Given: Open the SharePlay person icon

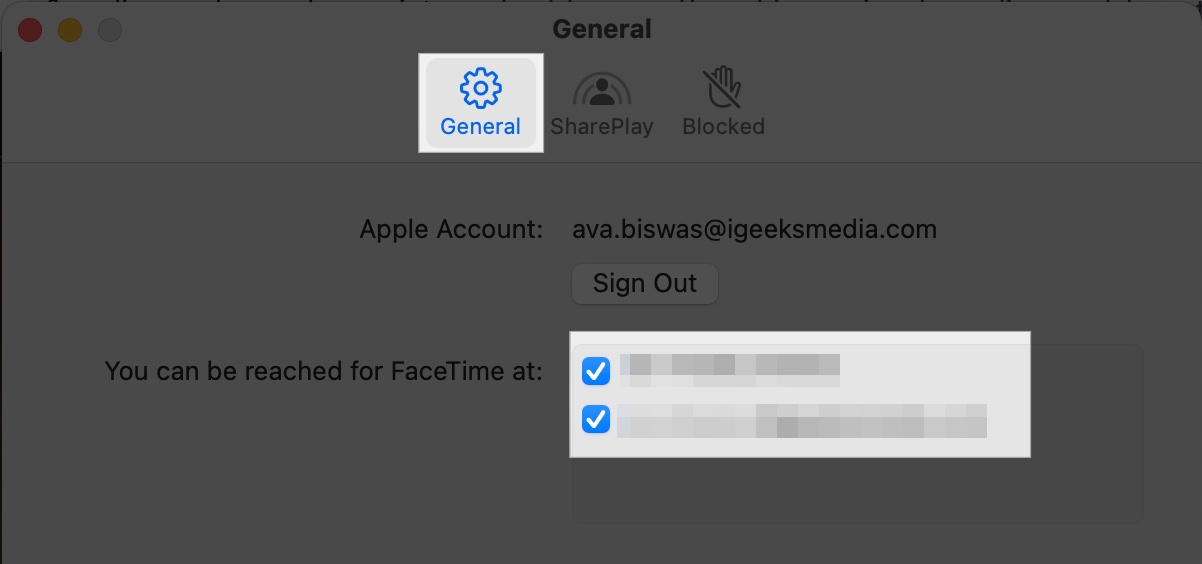Looking at the screenshot, I should pyautogui.click(x=601, y=90).
